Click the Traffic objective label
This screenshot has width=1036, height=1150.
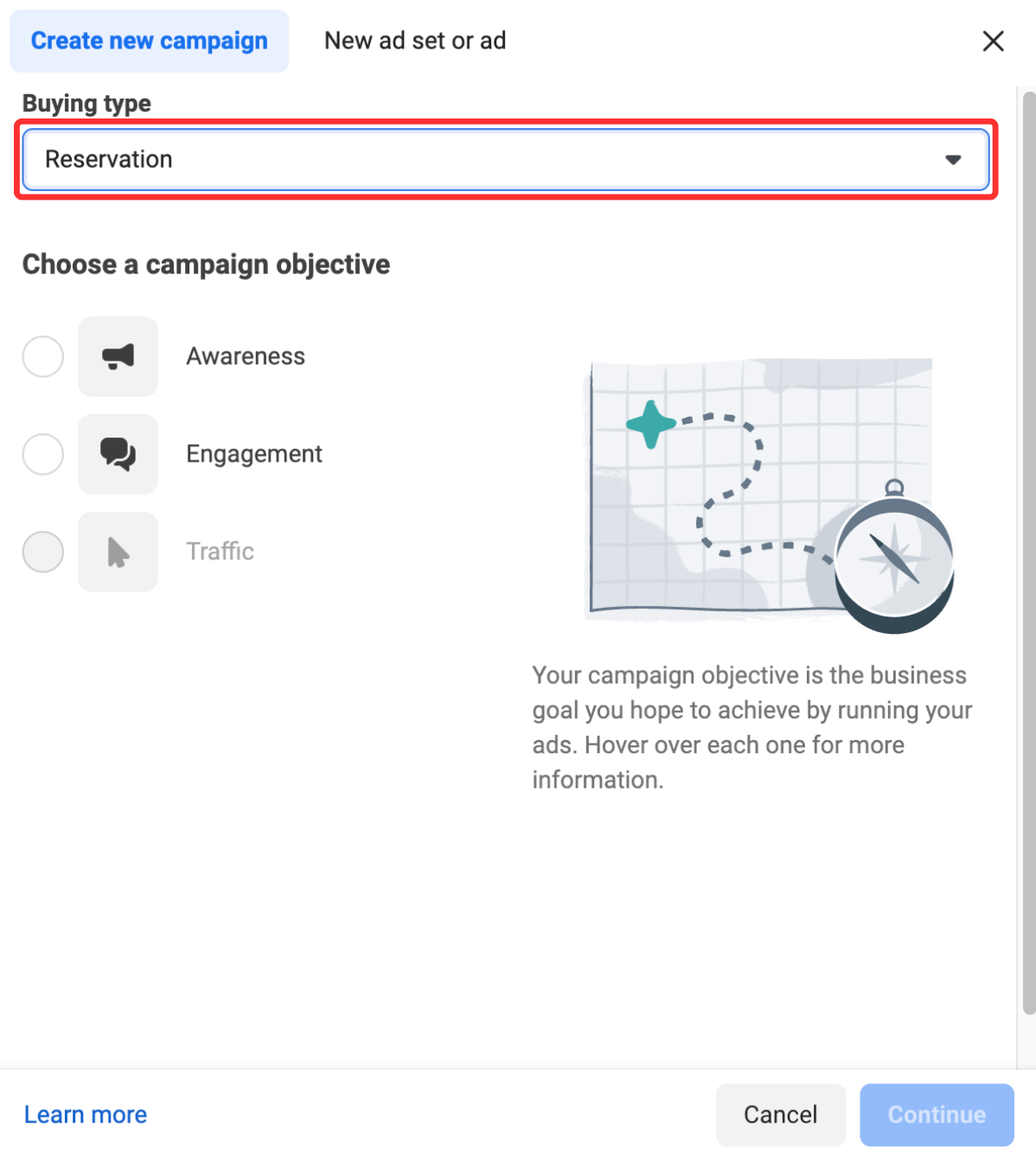tap(221, 552)
